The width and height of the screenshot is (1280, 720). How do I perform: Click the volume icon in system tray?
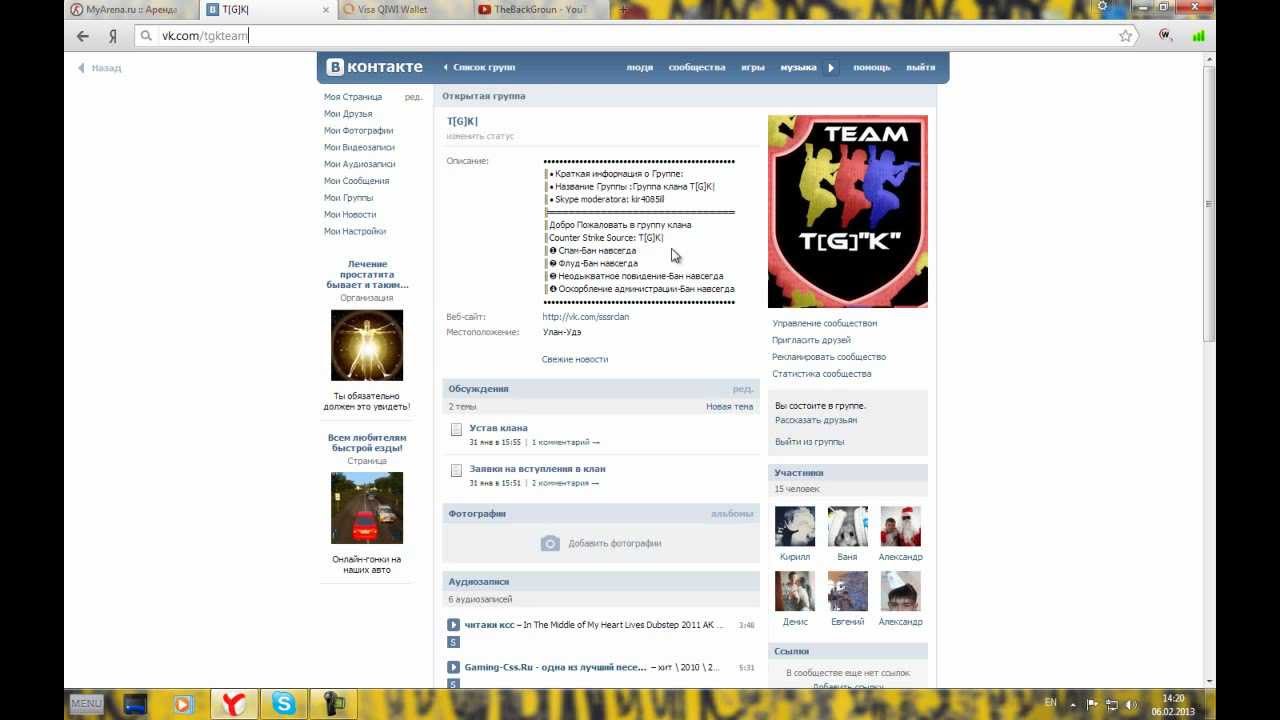[x=1131, y=704]
